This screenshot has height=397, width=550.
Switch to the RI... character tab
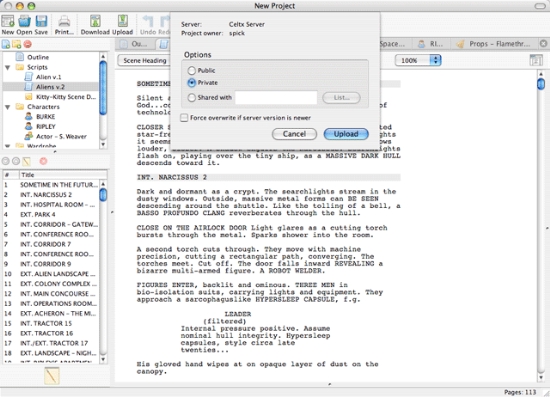click(430, 44)
